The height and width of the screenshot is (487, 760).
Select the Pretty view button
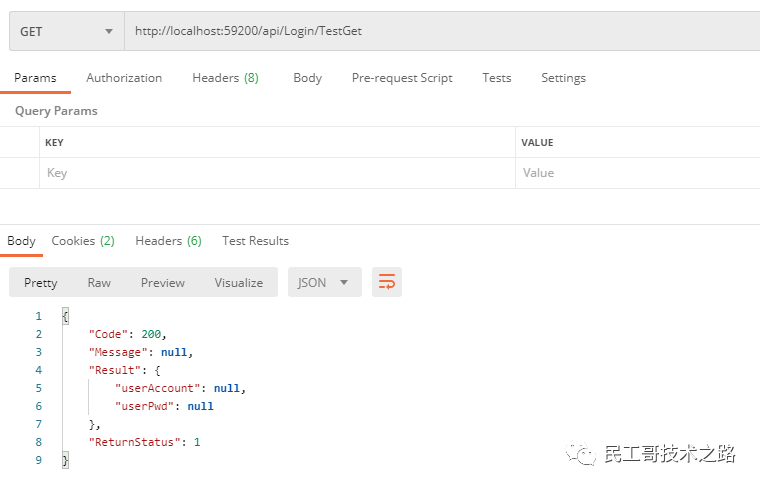tap(41, 283)
